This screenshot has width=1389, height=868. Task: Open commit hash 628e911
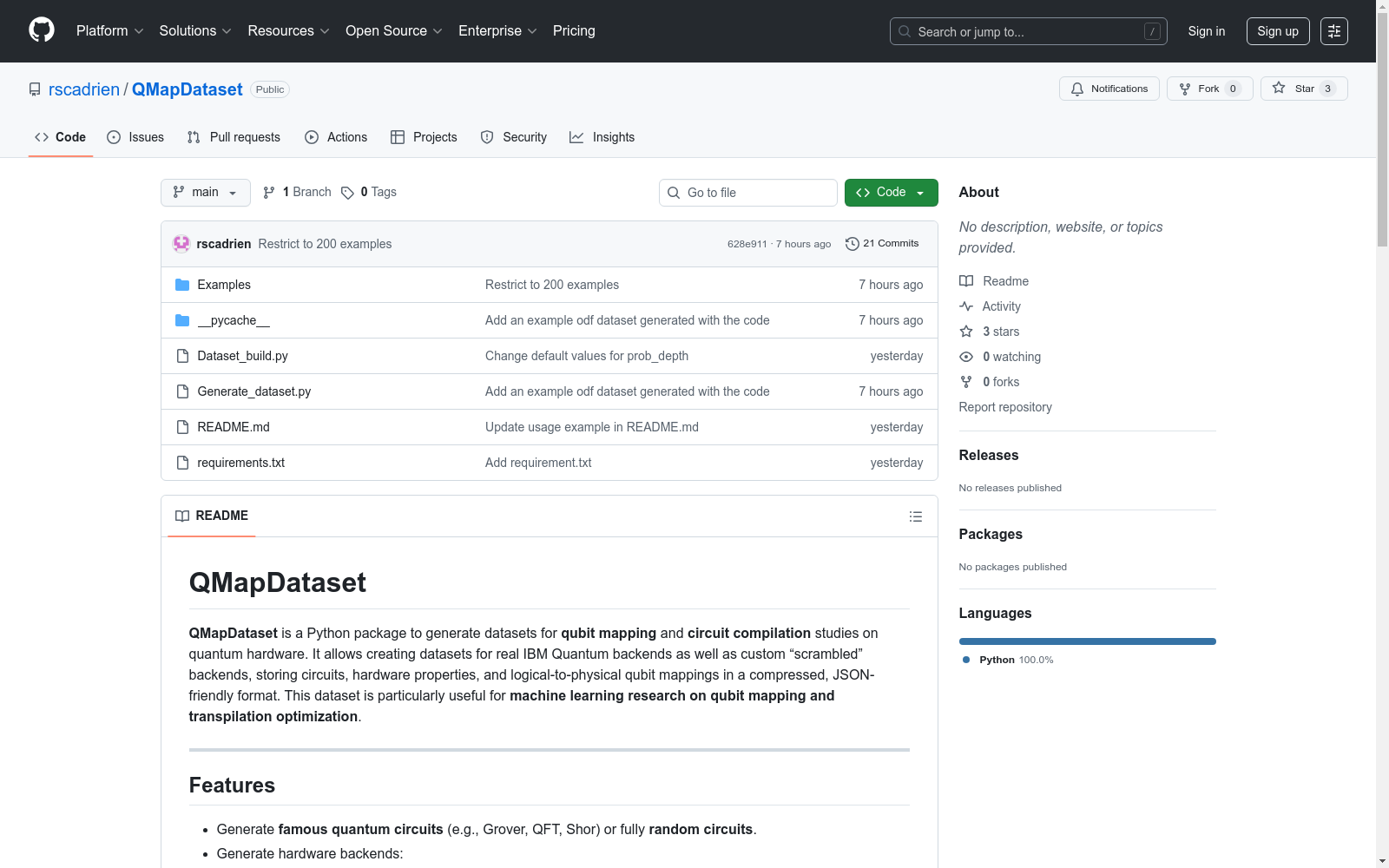tap(747, 244)
